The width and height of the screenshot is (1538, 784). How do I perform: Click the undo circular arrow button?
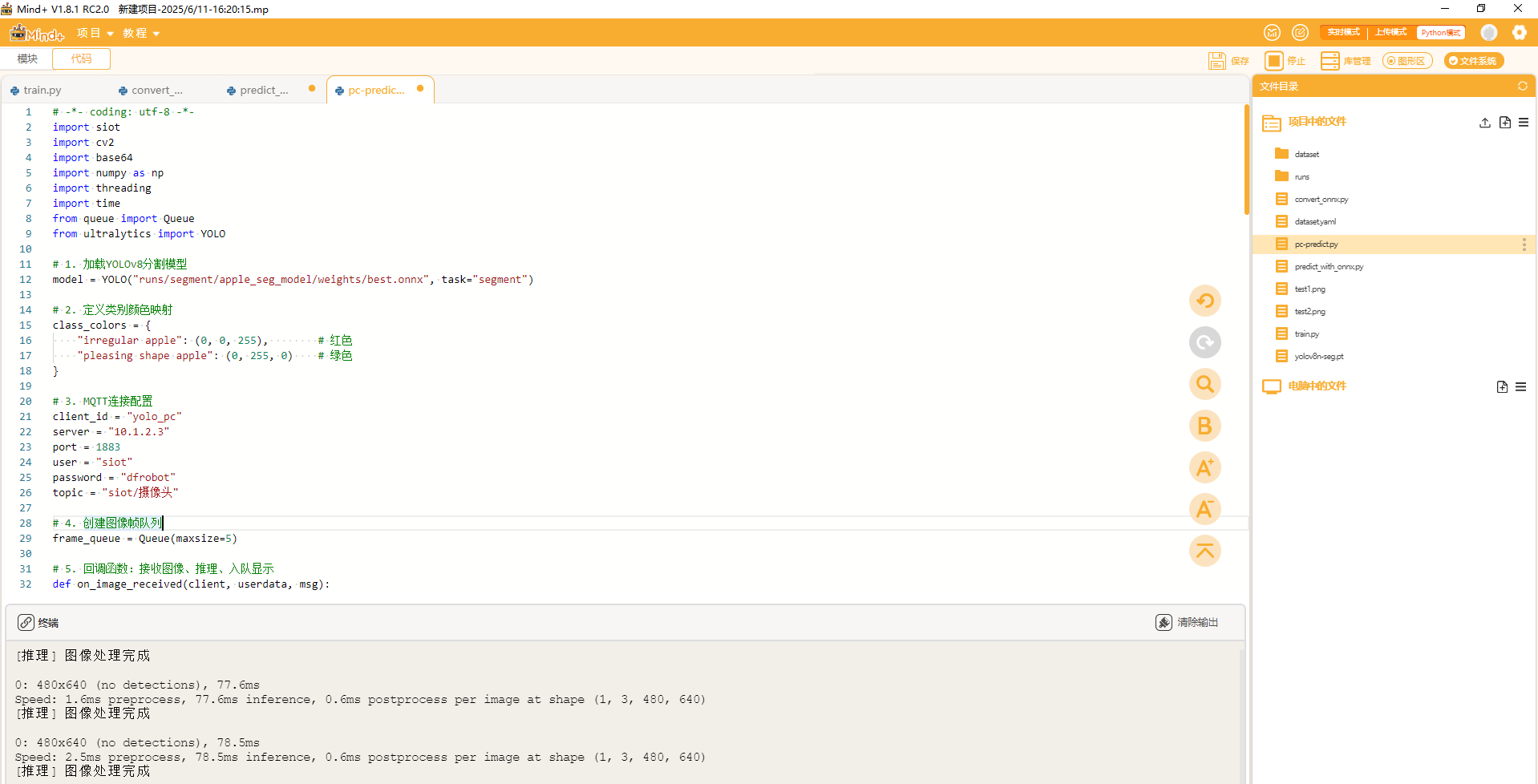1204,301
